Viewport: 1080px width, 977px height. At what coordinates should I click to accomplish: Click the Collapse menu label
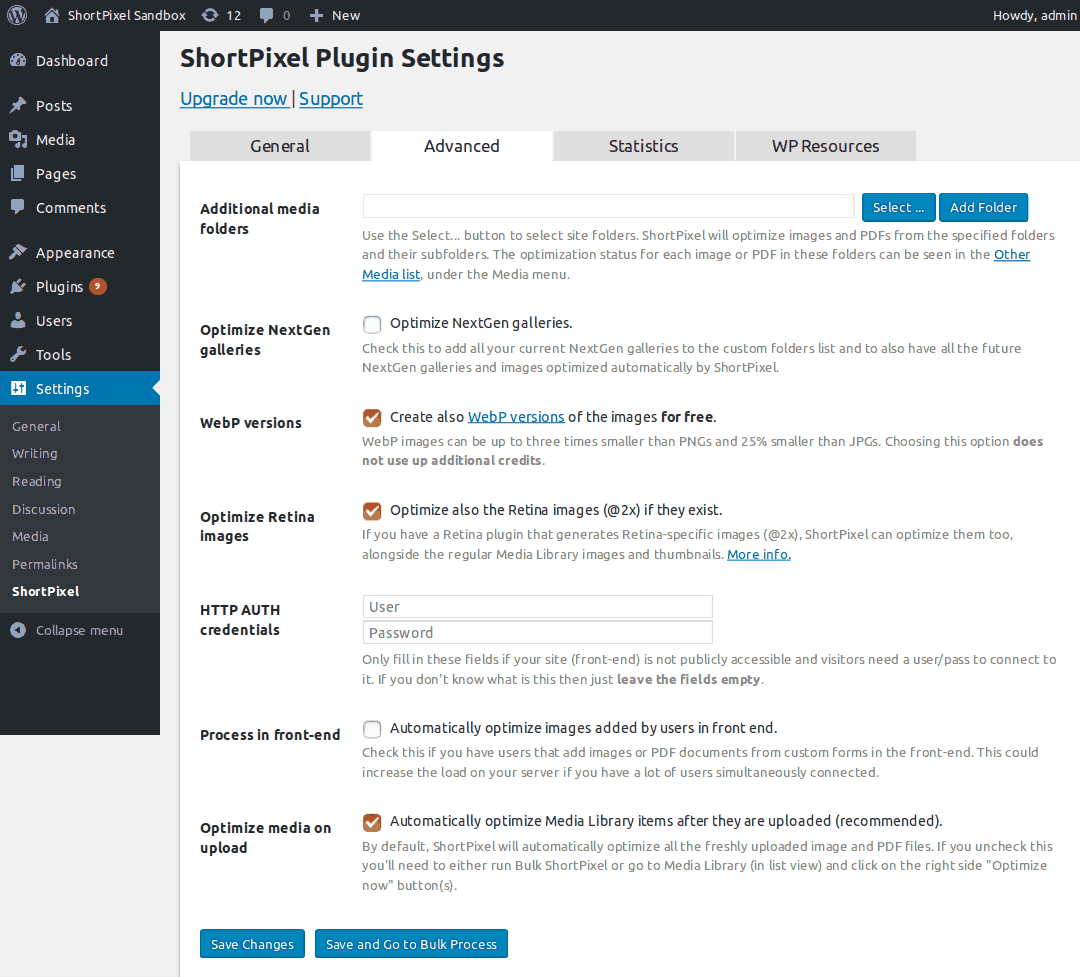click(x=79, y=630)
